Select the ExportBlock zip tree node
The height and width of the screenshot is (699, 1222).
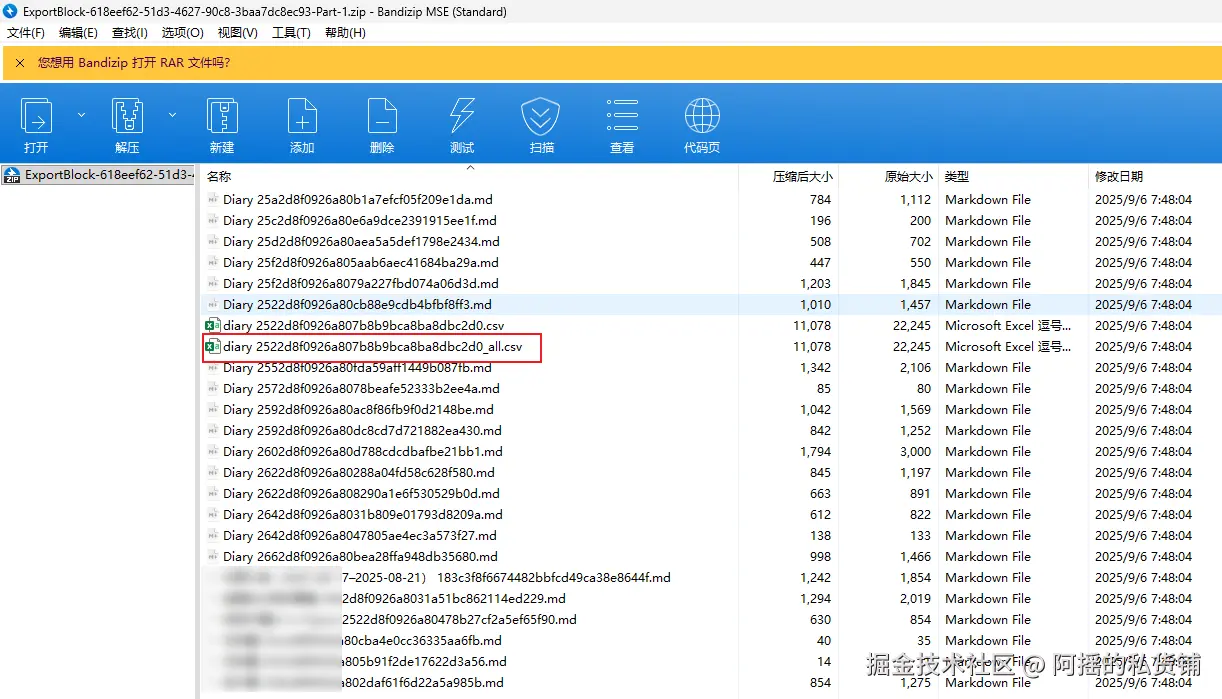click(x=98, y=175)
